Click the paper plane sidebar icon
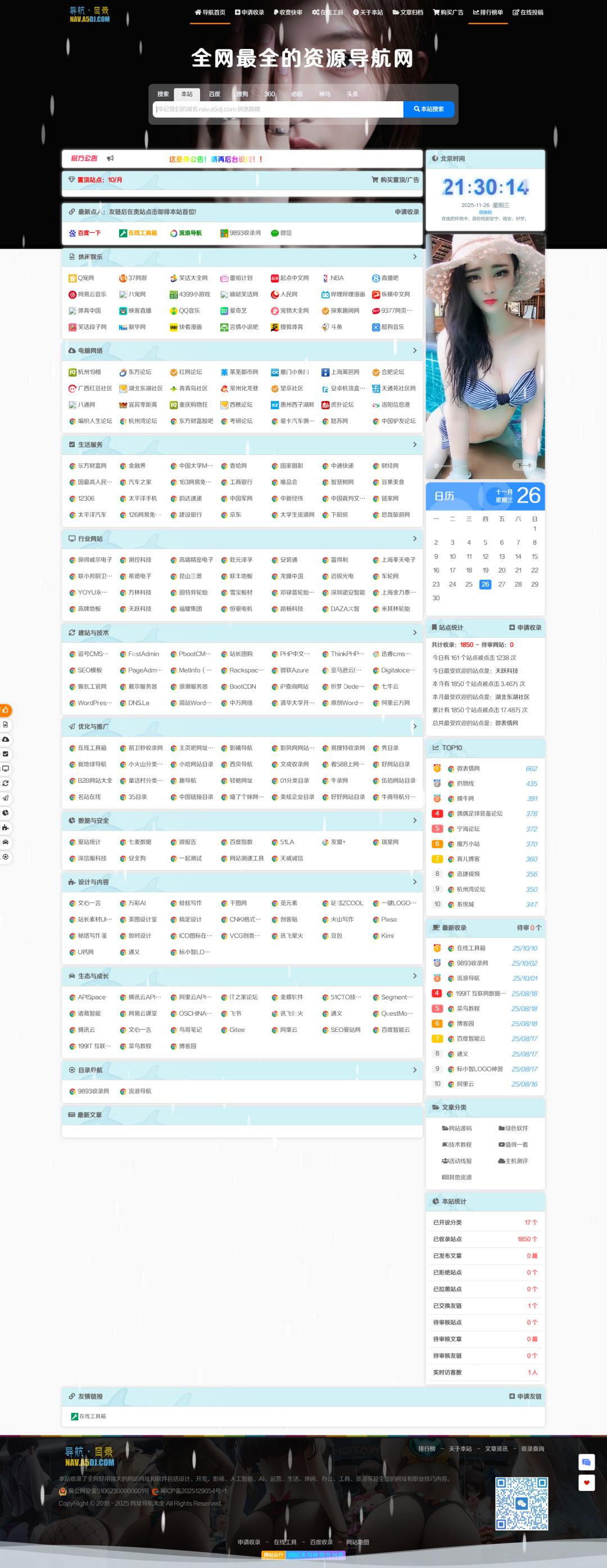607x1568 pixels. (x=6, y=797)
